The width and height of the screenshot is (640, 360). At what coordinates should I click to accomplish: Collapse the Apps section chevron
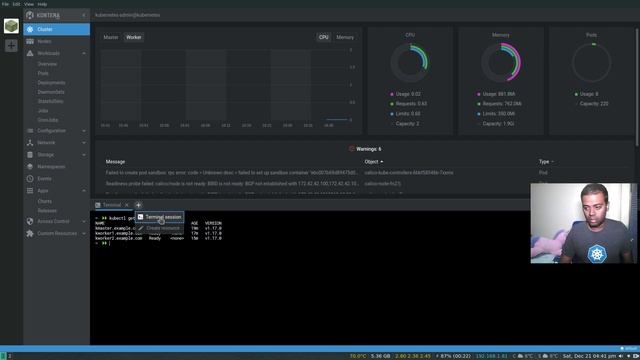point(84,191)
